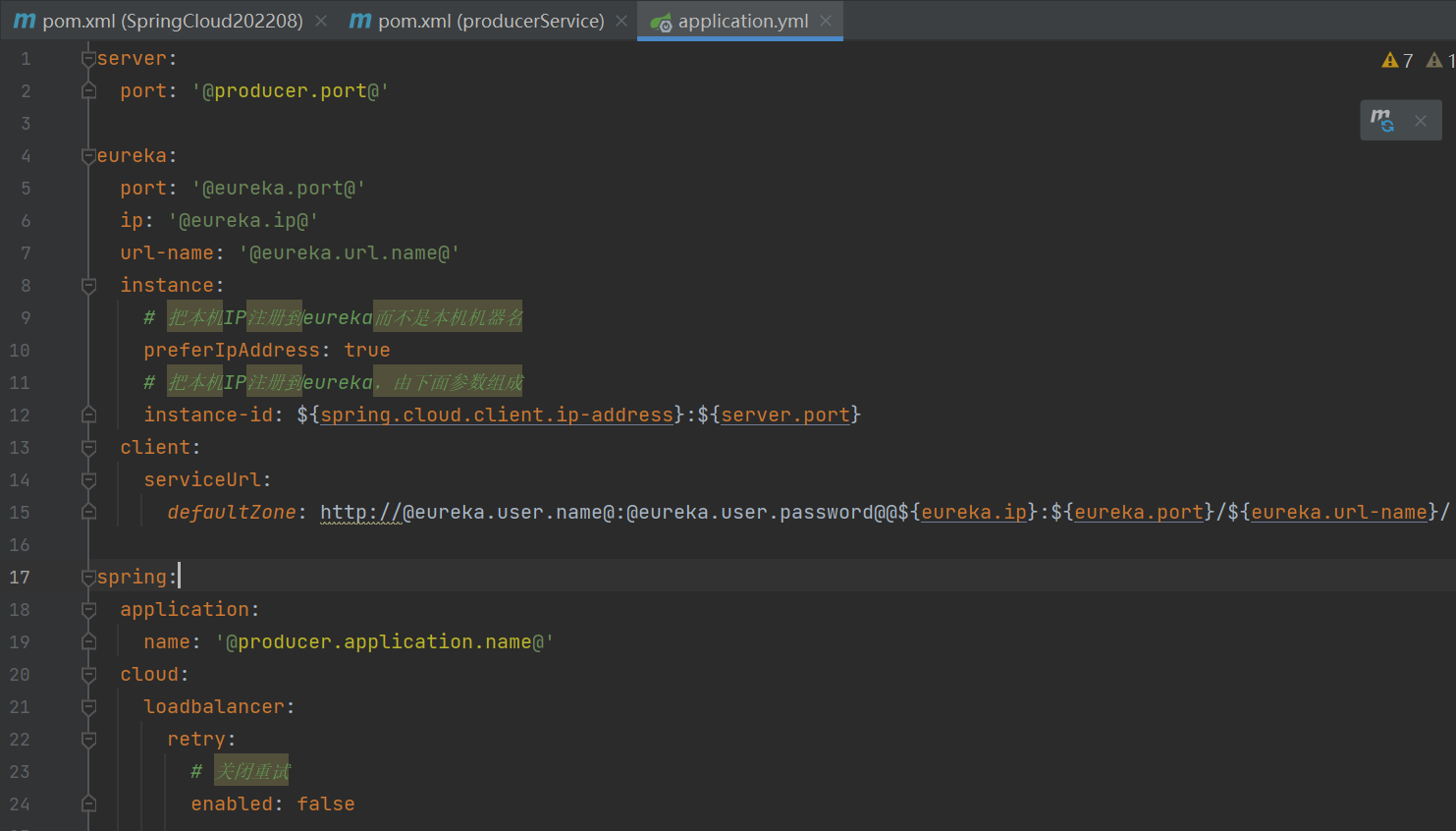
Task: Click the preferIpAddress key
Action: (x=232, y=351)
